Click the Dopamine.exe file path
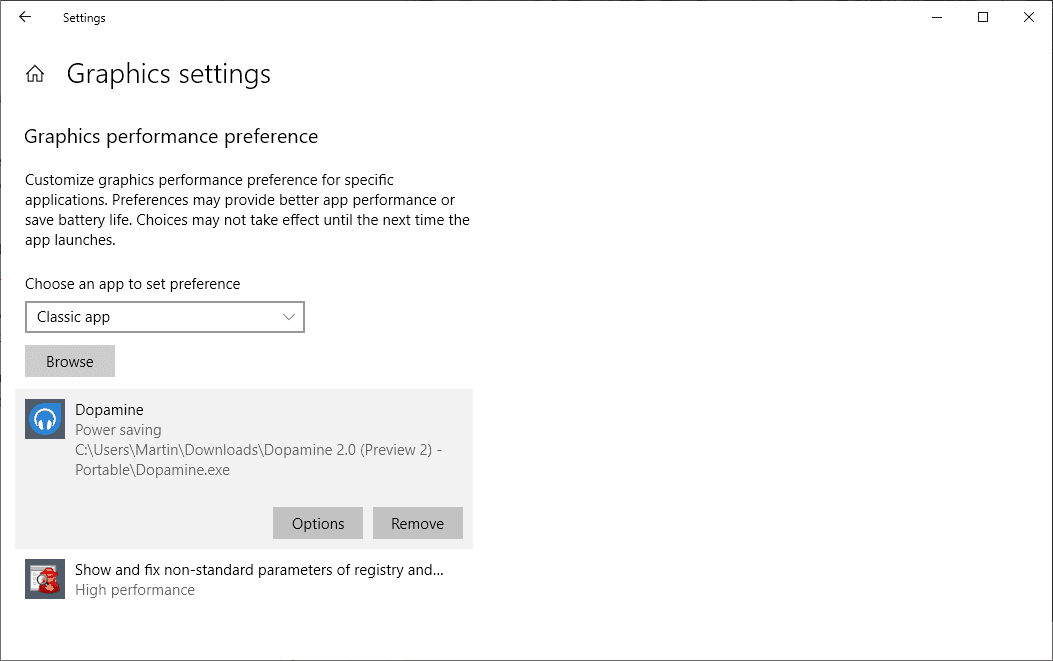 tap(258, 460)
